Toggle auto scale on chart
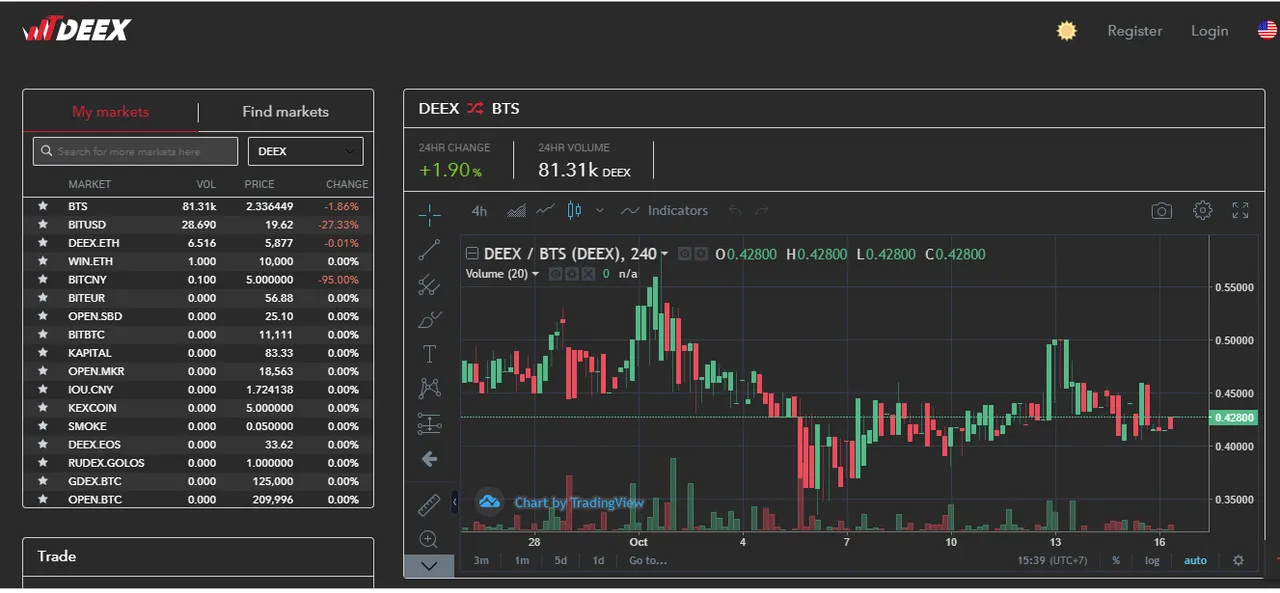The image size is (1280, 593). pyautogui.click(x=1195, y=560)
